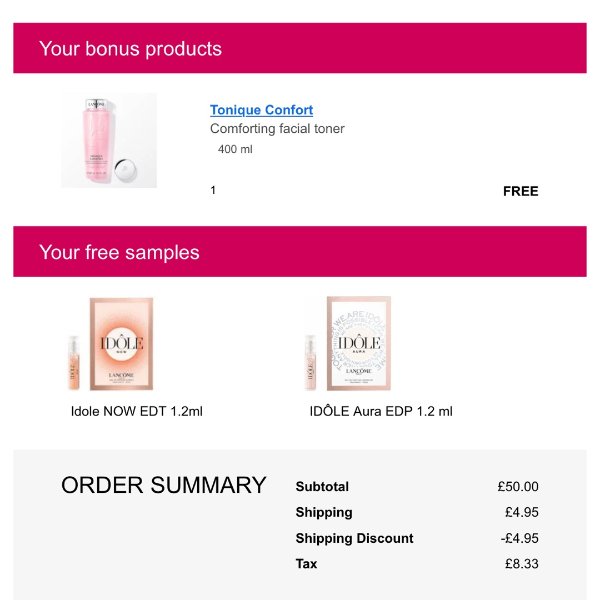Viewport: 600px width, 600px height.
Task: Click the Subtotal label
Action: [322, 487]
